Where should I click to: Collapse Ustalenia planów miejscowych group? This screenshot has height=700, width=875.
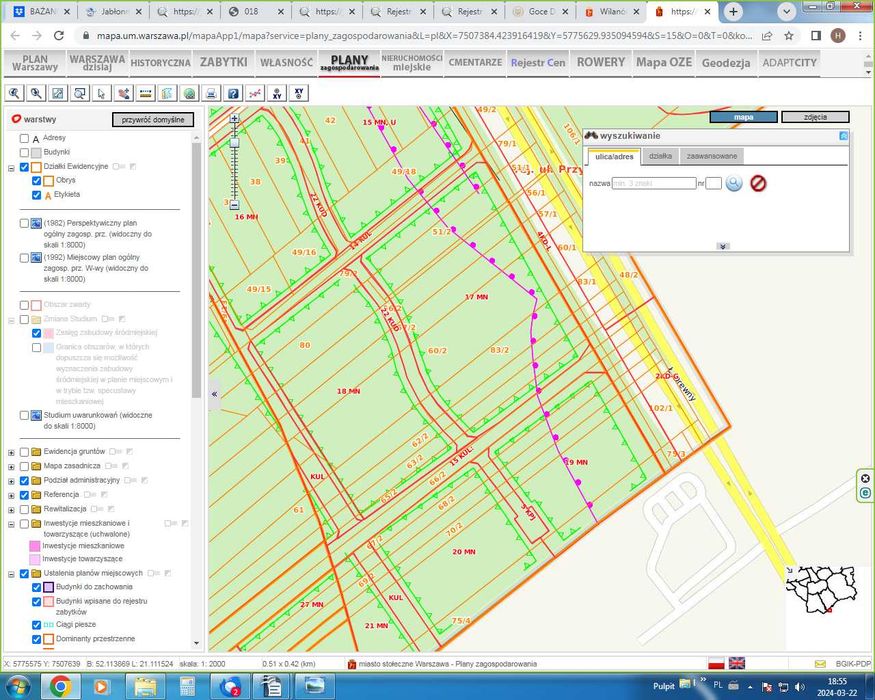point(11,574)
